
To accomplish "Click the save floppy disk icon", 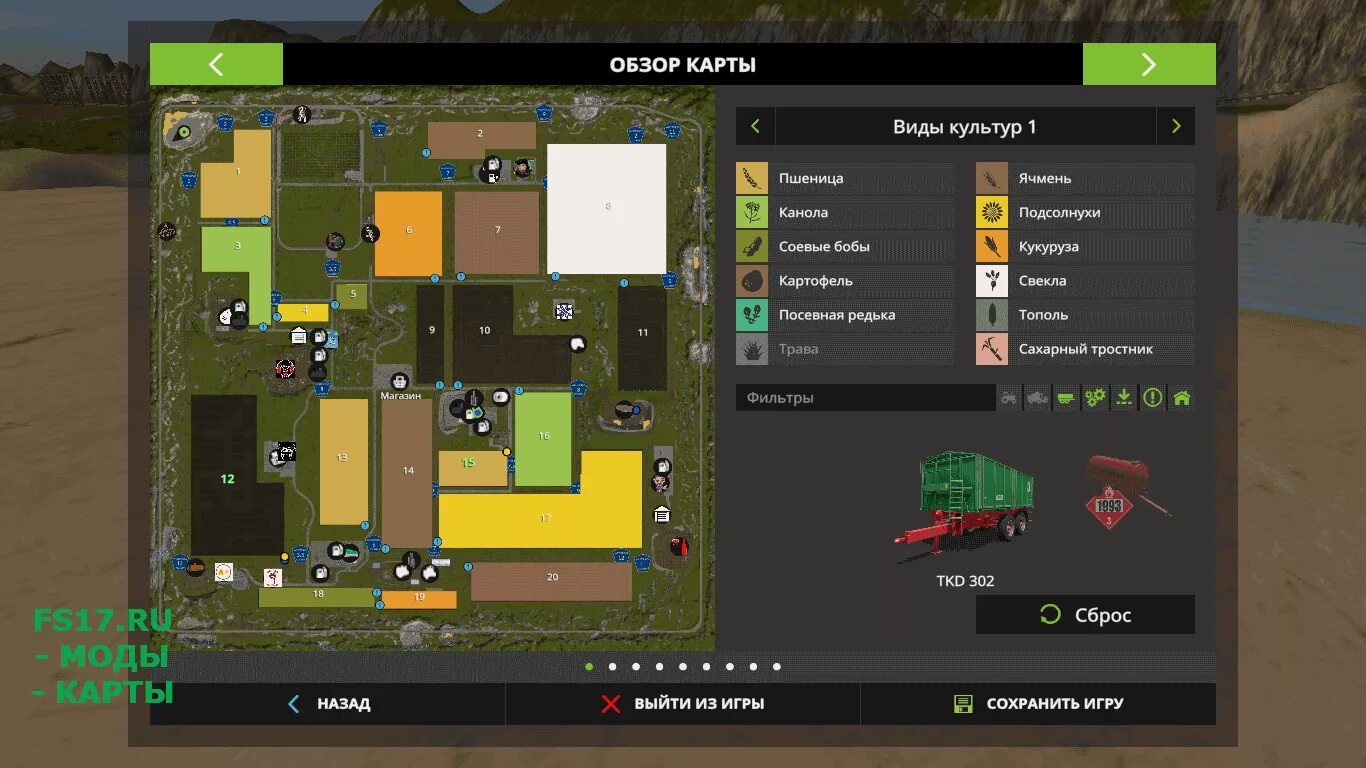I will tap(963, 704).
